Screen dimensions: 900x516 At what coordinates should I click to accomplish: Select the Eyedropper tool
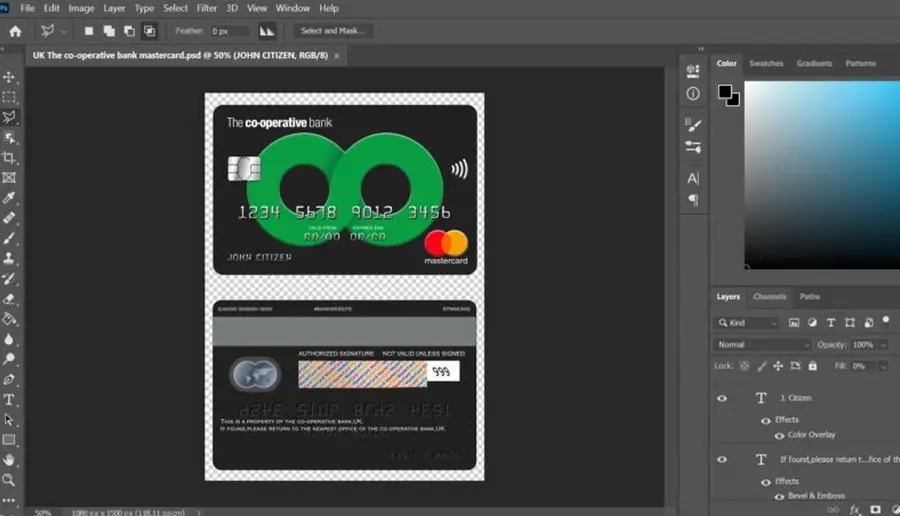pos(9,197)
